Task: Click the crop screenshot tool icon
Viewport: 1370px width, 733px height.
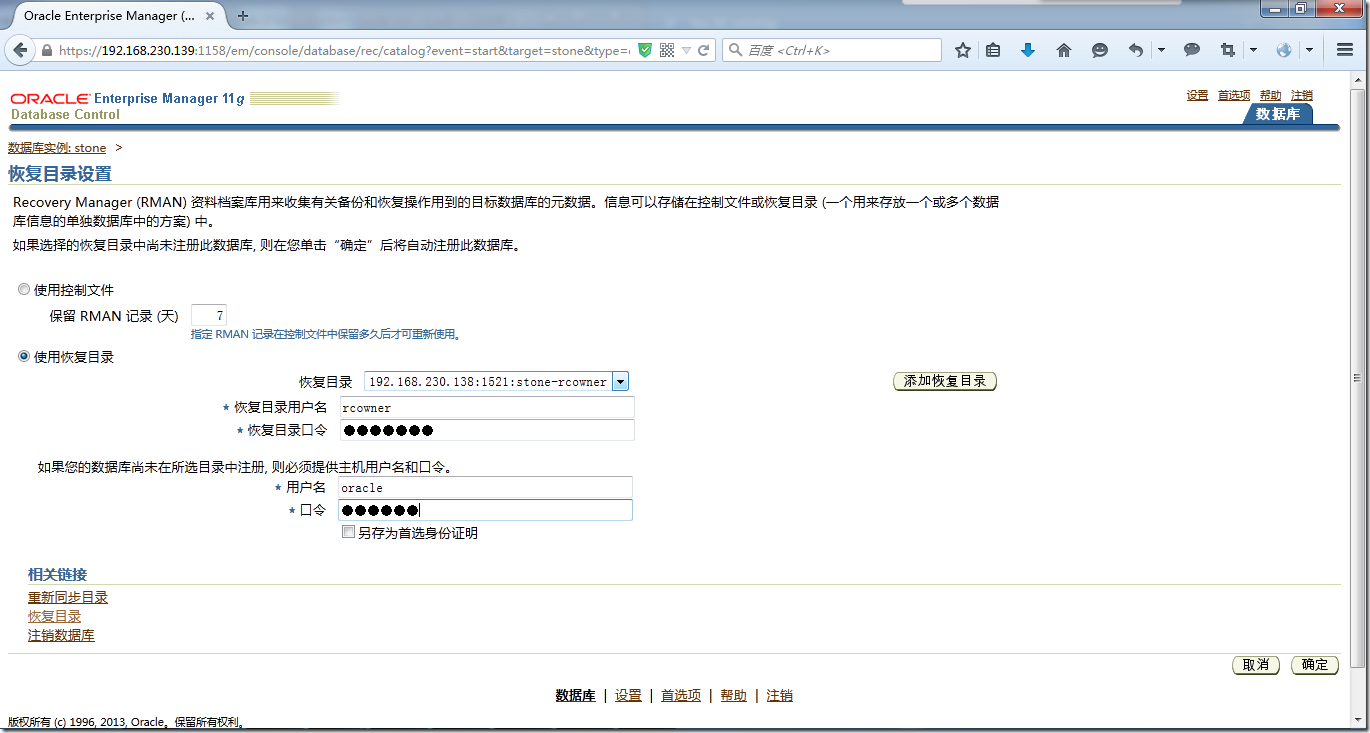Action: 1228,50
